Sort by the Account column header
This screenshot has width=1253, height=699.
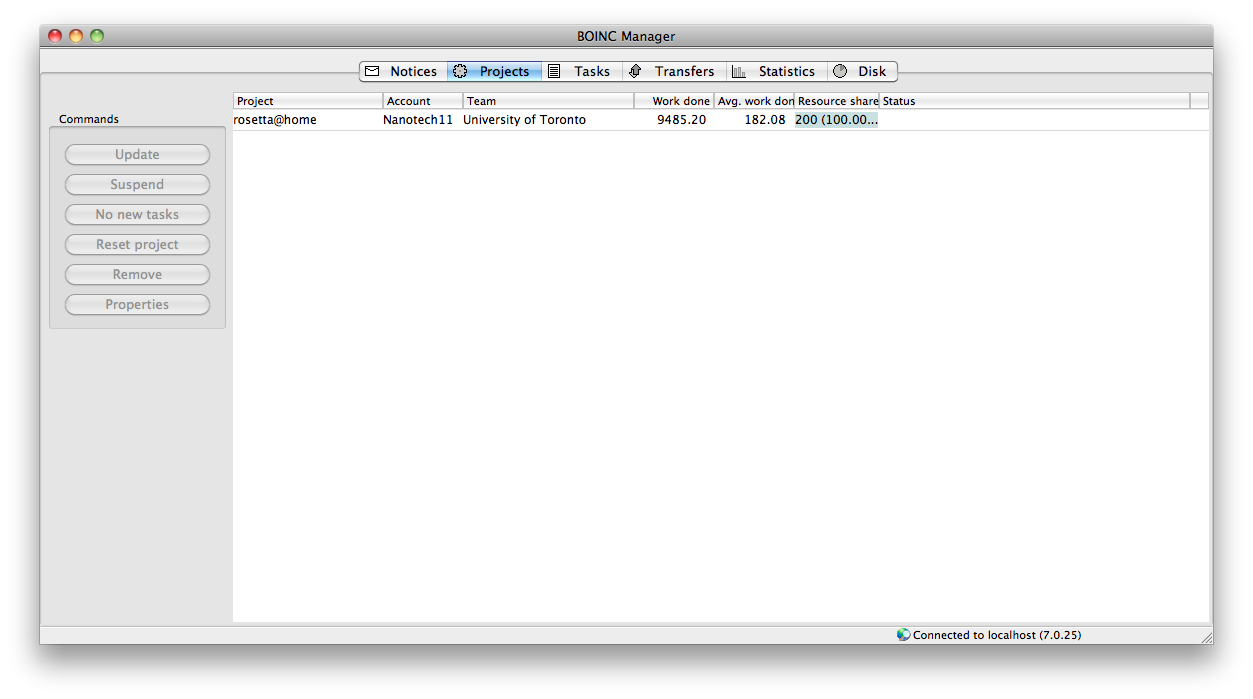(423, 101)
